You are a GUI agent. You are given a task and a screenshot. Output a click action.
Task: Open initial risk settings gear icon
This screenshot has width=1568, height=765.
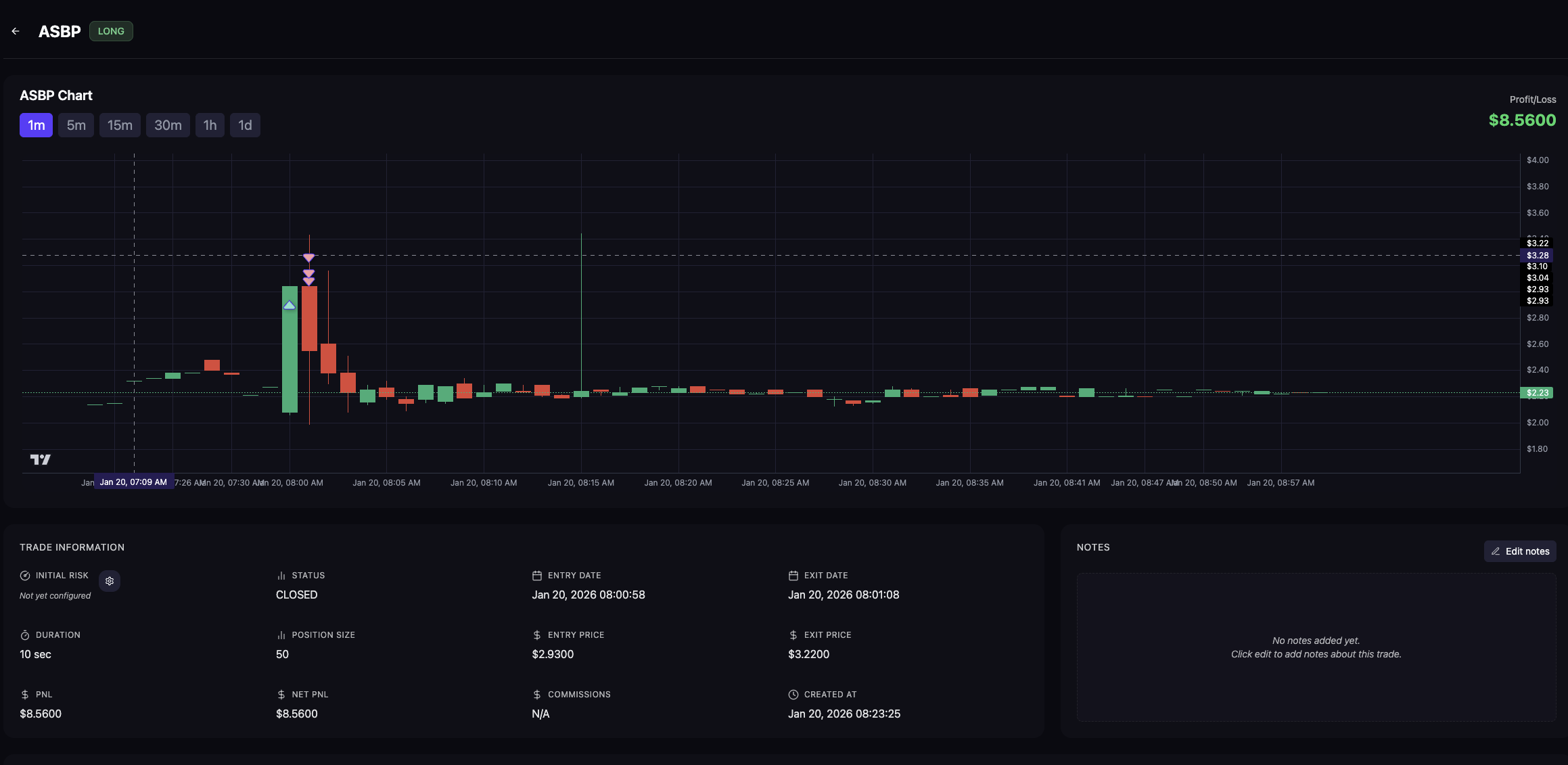110,581
